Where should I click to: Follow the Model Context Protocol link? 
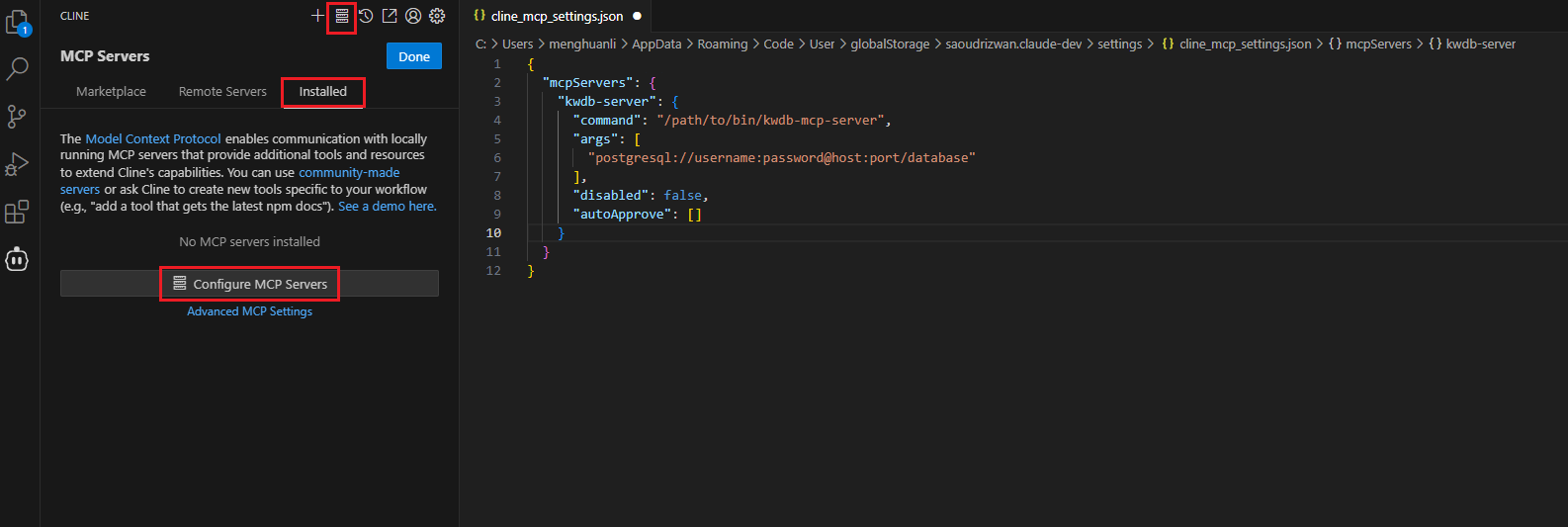click(x=153, y=139)
